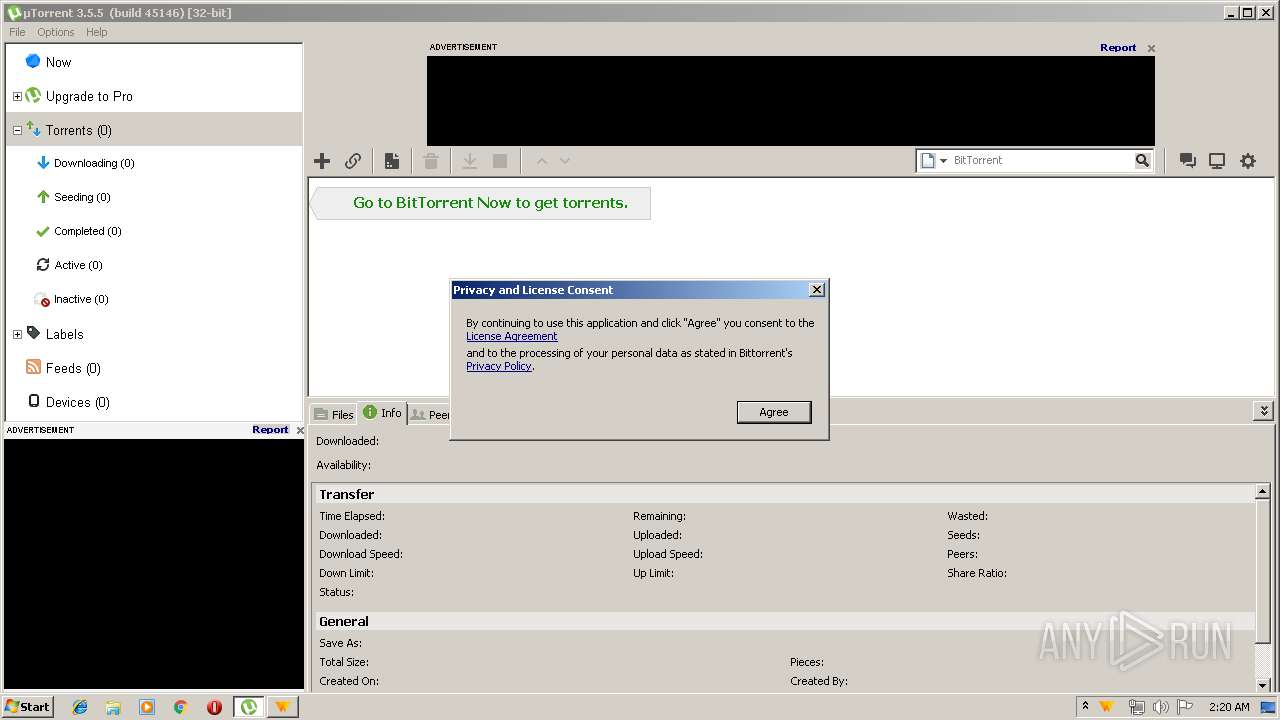Screen dimensions: 1280x720
Task: Collapse the Torrents tree node
Action: [17, 131]
